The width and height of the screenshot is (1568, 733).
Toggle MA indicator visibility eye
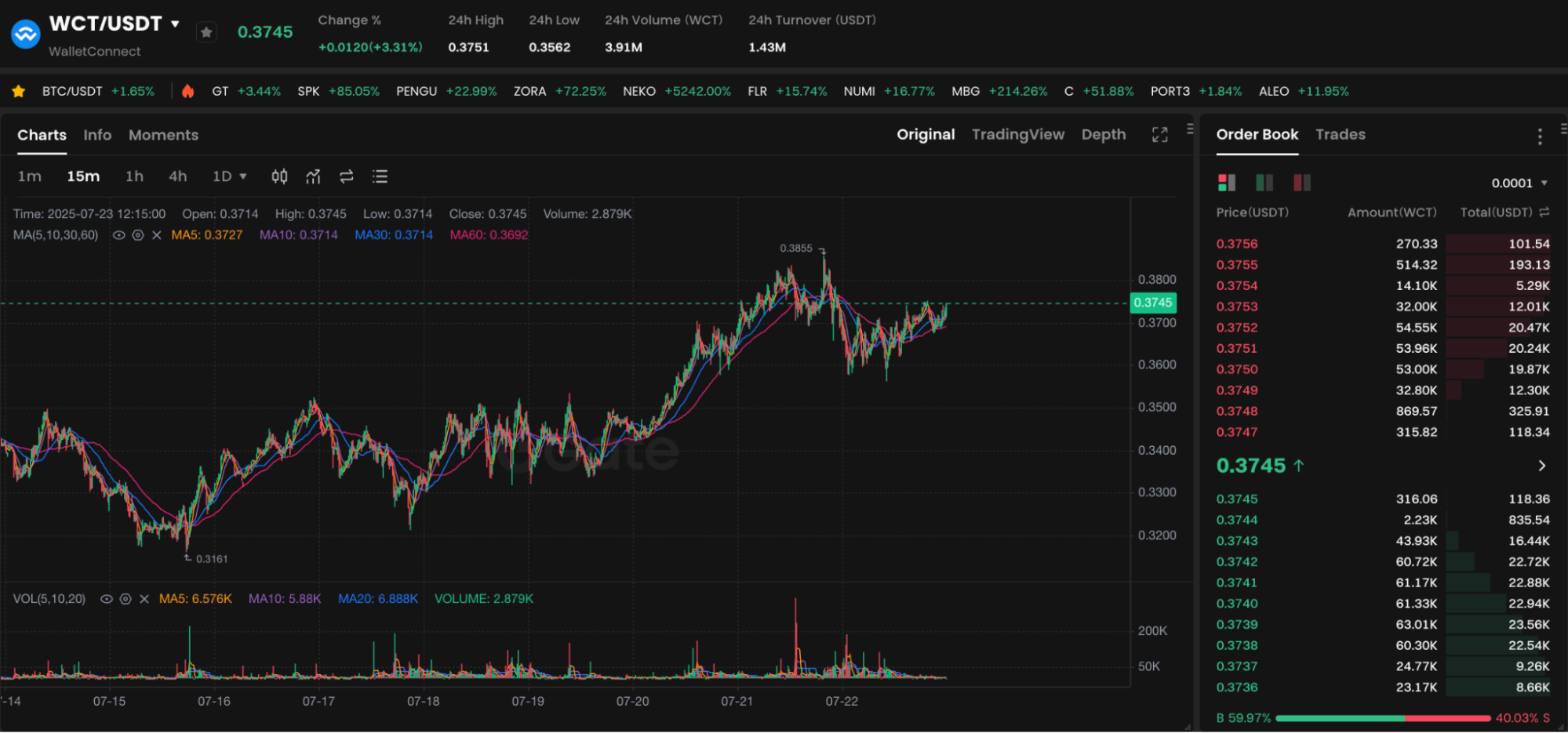(119, 235)
